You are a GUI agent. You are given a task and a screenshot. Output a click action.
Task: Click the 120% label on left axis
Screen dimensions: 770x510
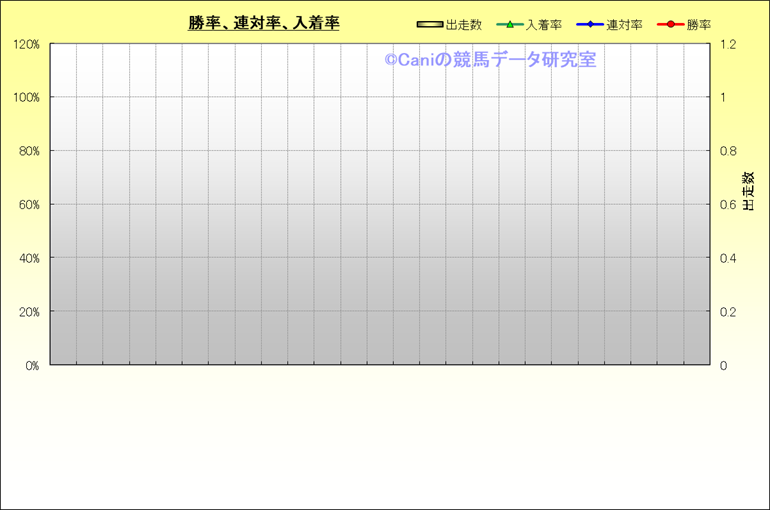[x=27, y=45]
